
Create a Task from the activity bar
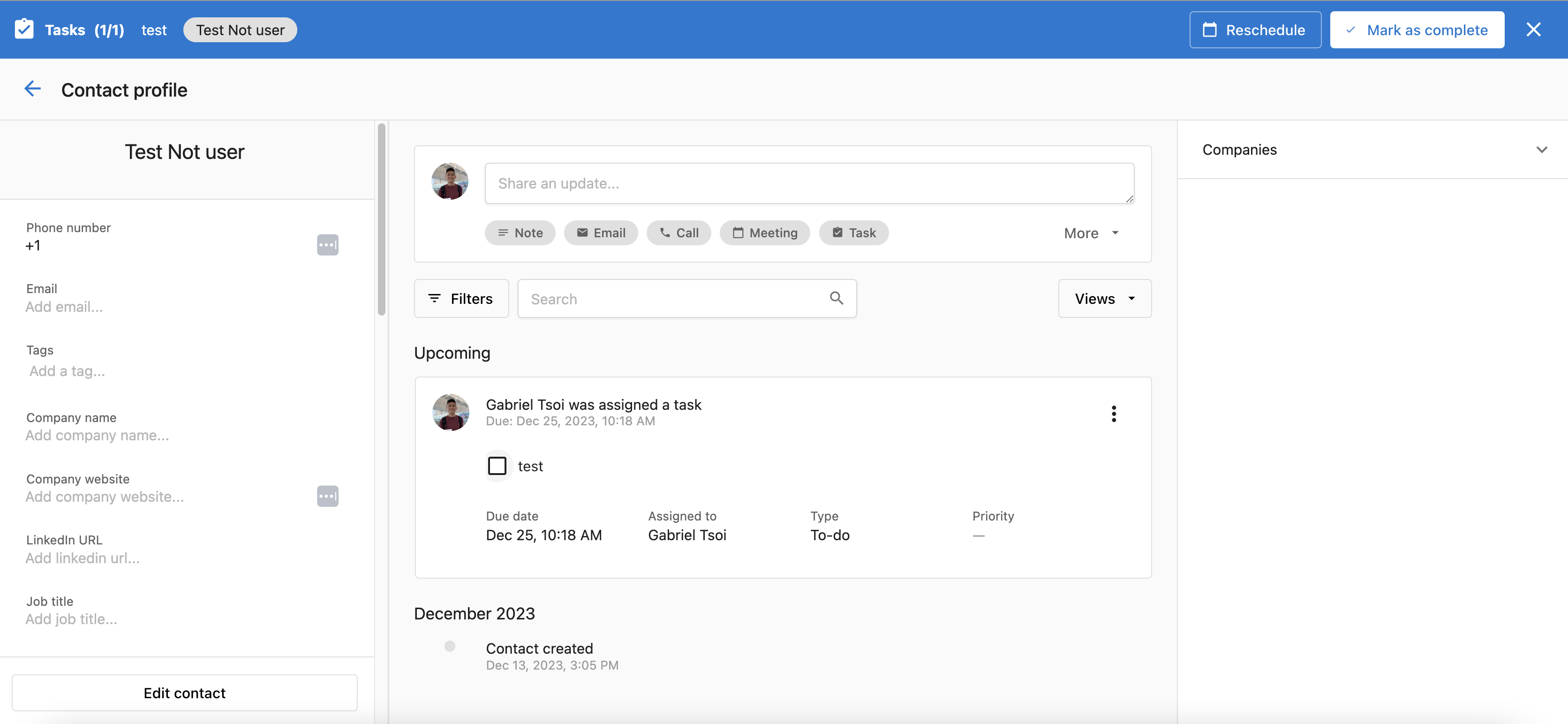tap(853, 233)
